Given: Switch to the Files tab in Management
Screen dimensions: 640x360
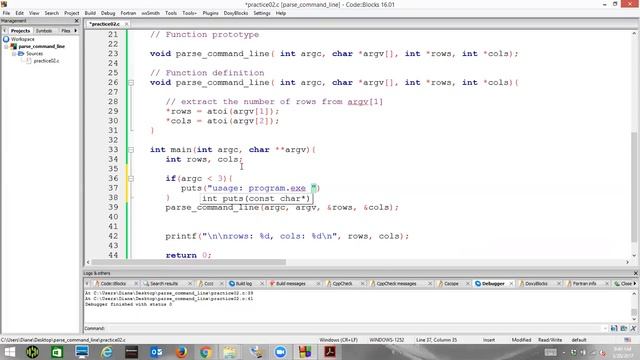Looking at the screenshot, I should tap(65, 31).
